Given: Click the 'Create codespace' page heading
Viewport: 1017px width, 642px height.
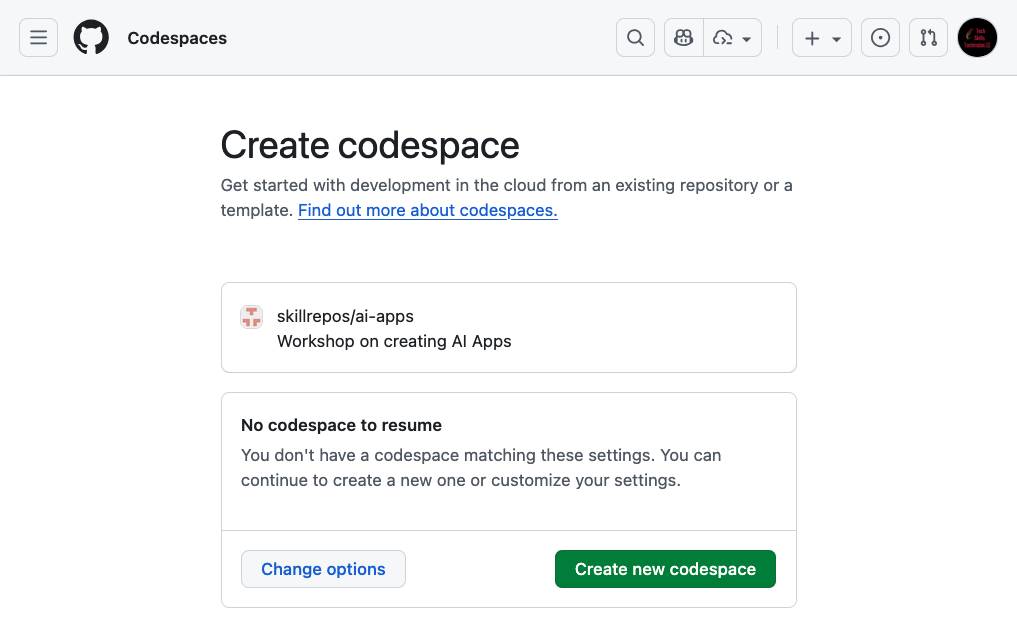Looking at the screenshot, I should (x=370, y=146).
